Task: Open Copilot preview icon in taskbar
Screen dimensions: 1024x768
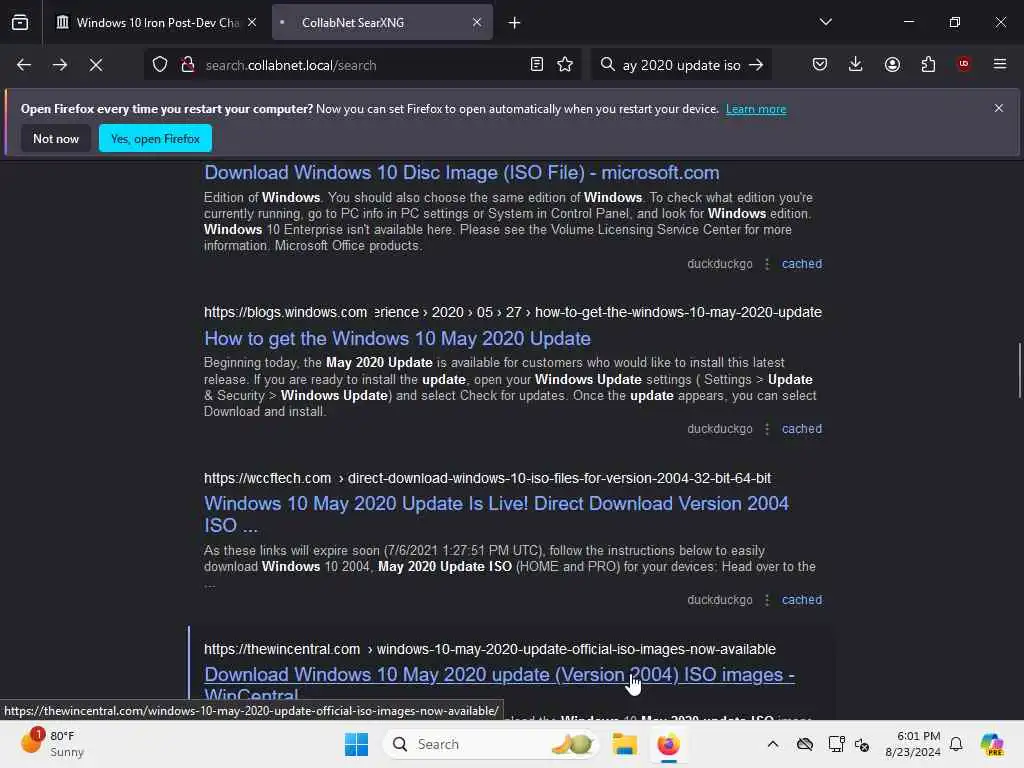Action: [x=992, y=744]
